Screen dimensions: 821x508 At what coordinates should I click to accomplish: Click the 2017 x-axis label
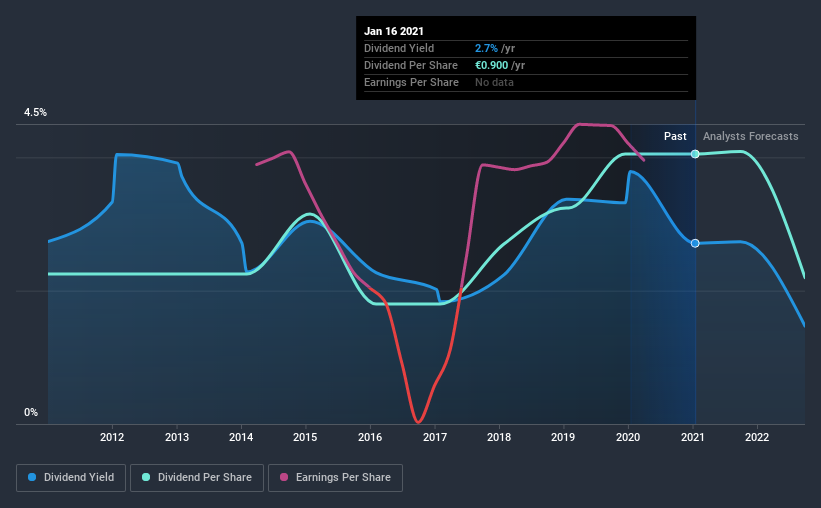[x=435, y=437]
